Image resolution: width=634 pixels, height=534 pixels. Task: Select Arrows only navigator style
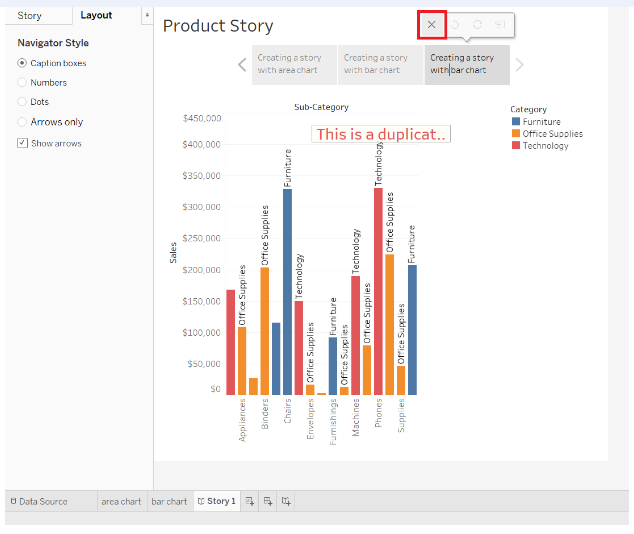[x=23, y=122]
